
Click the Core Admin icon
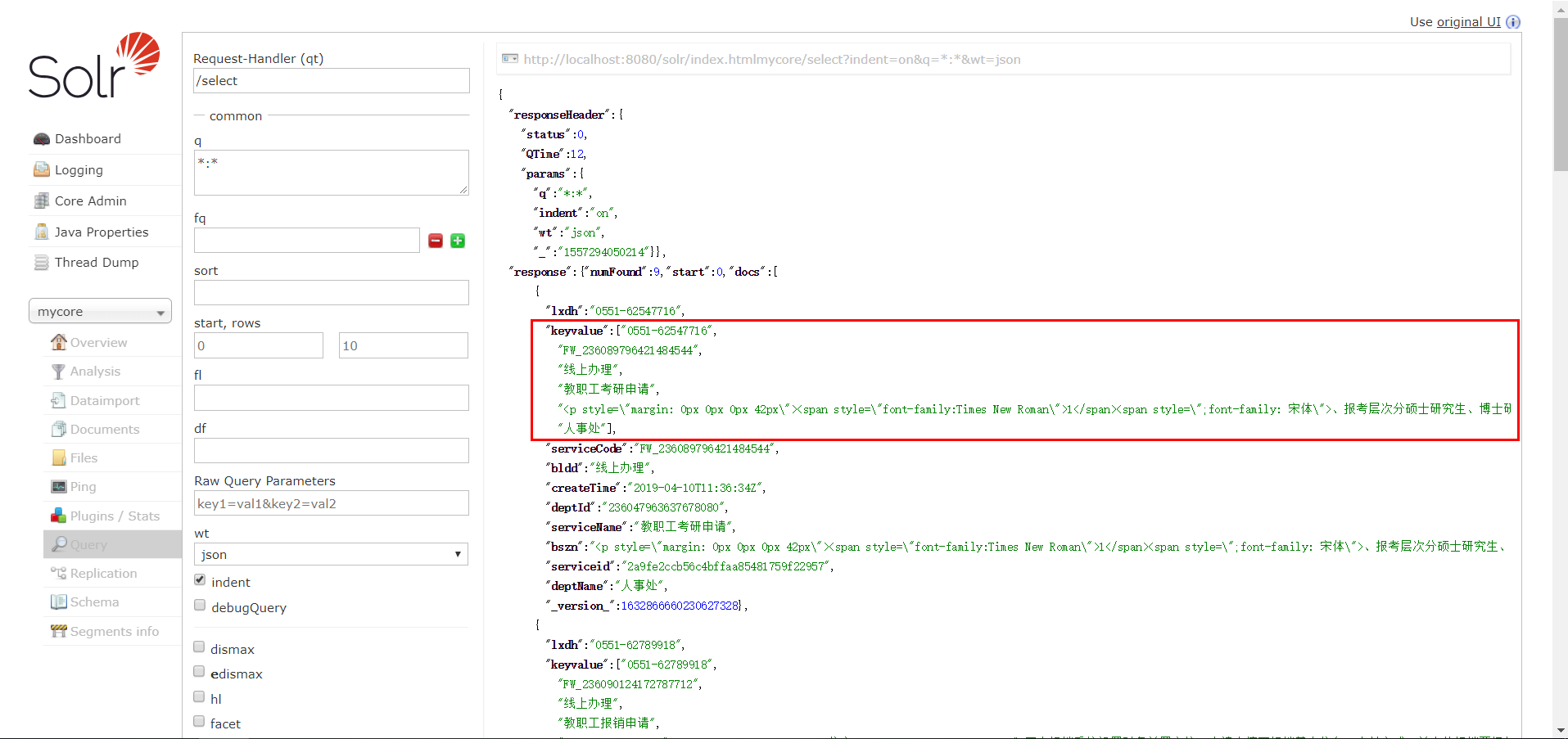pos(42,201)
